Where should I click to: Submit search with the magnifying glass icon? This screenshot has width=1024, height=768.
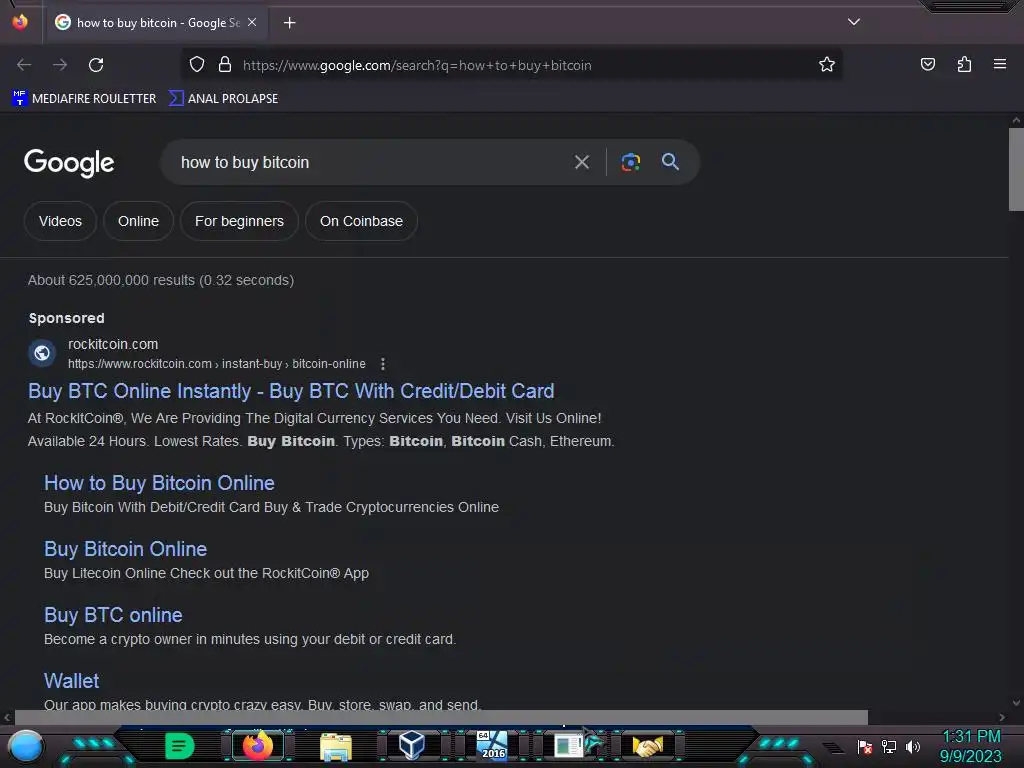click(670, 161)
